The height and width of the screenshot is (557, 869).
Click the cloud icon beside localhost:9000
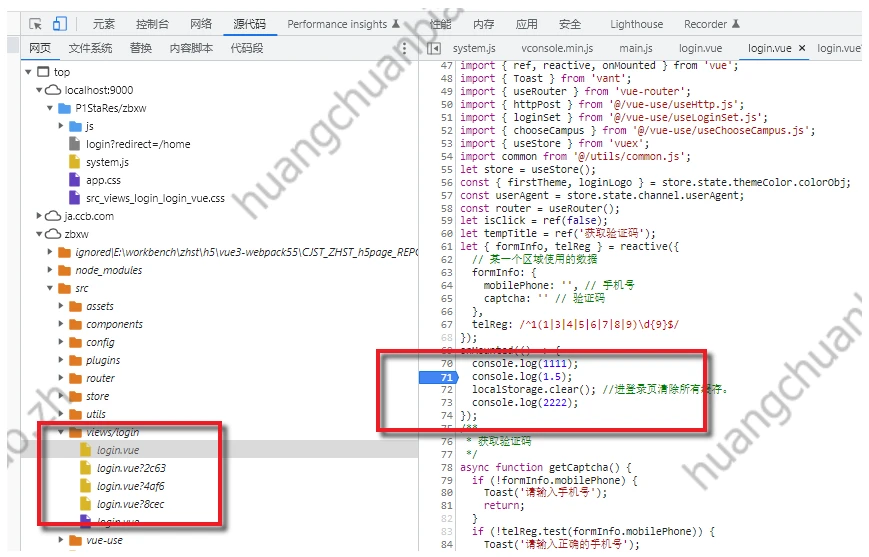tap(53, 90)
